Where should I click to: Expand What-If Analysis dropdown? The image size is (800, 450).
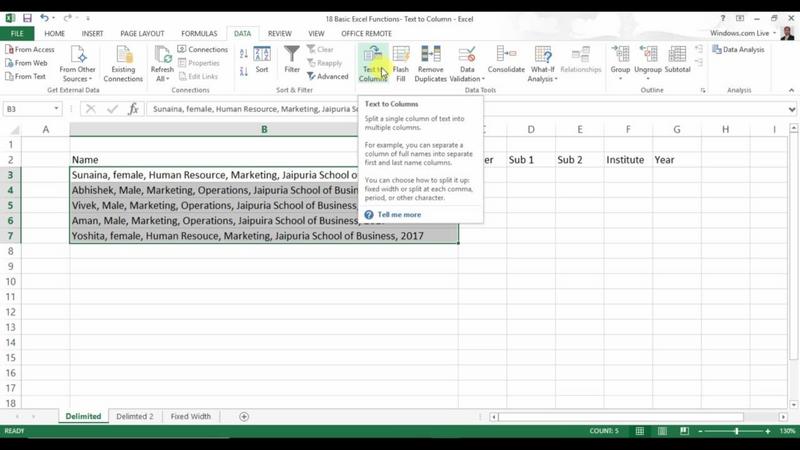[542, 79]
